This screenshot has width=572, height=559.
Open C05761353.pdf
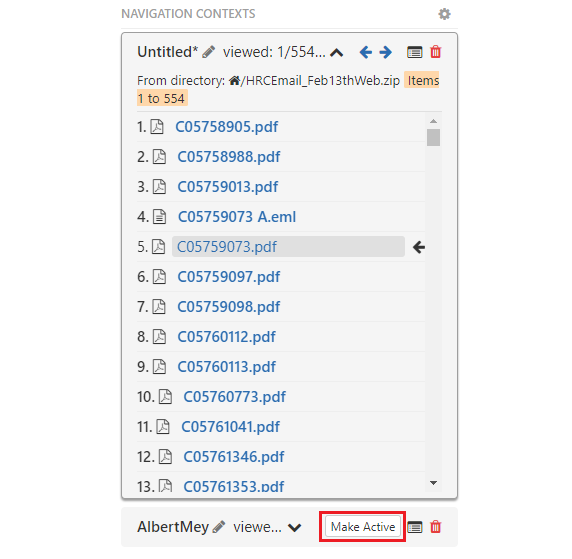(234, 486)
